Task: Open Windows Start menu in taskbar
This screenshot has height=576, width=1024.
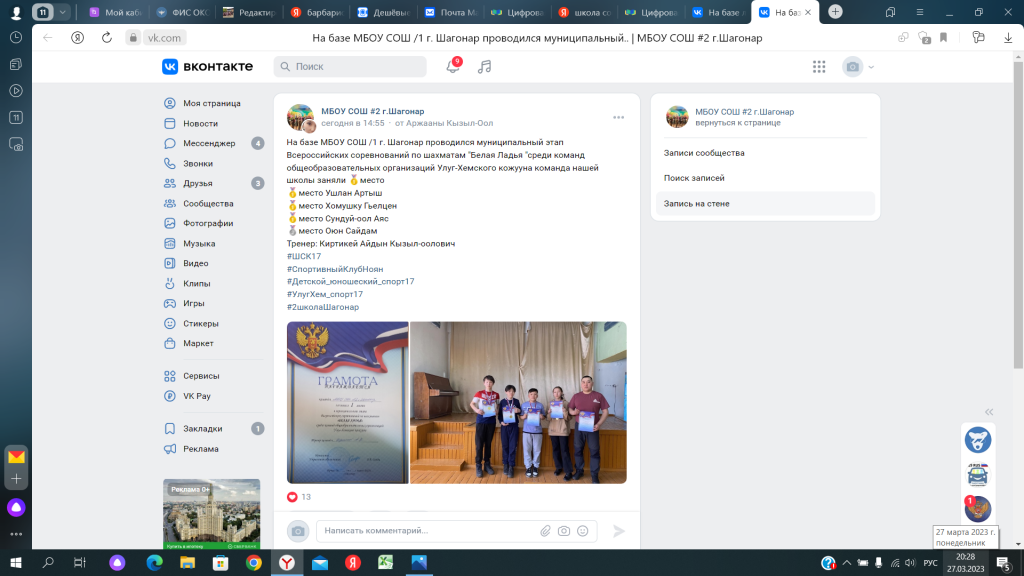Action: (16, 563)
